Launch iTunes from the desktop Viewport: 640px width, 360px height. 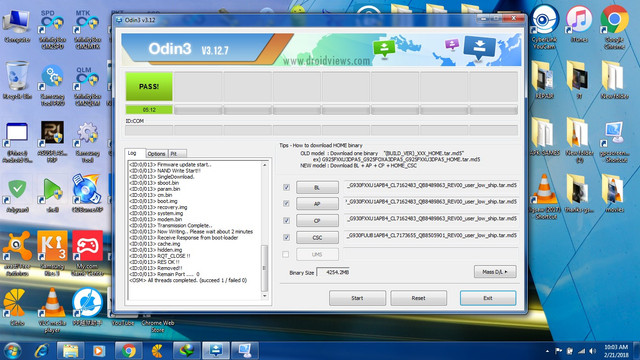[x=579, y=24]
